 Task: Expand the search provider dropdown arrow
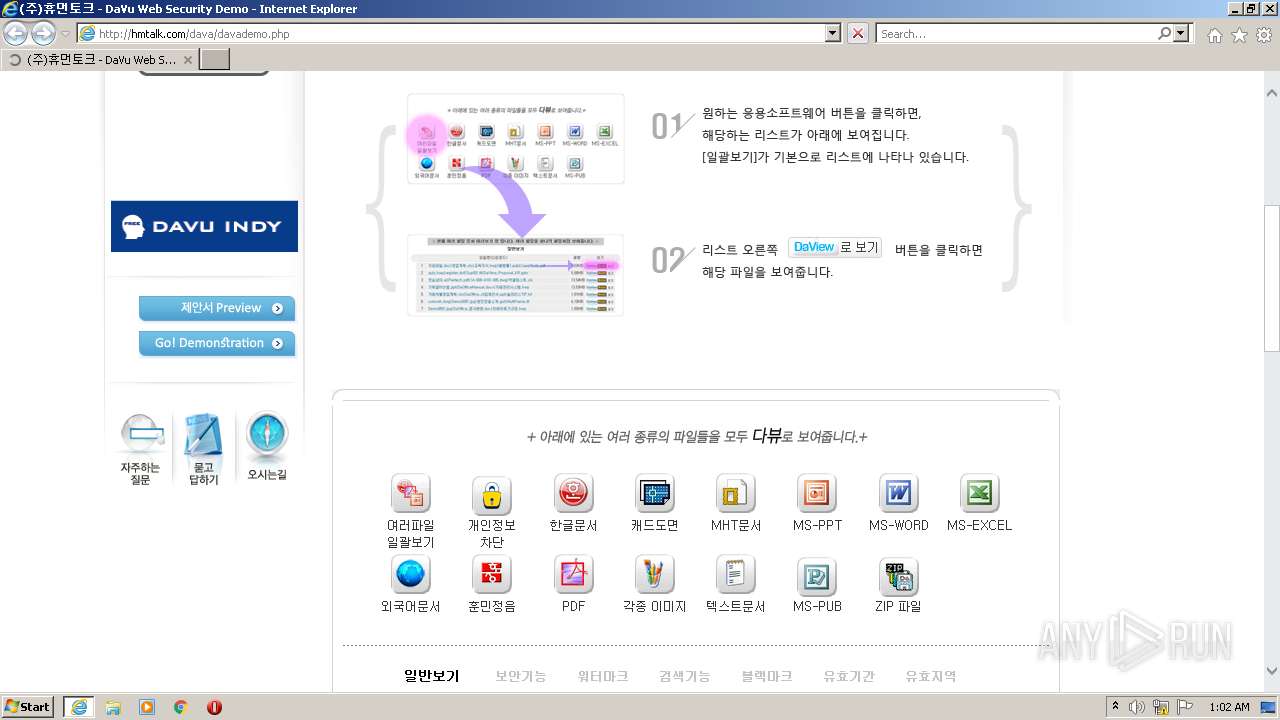[x=1182, y=33]
